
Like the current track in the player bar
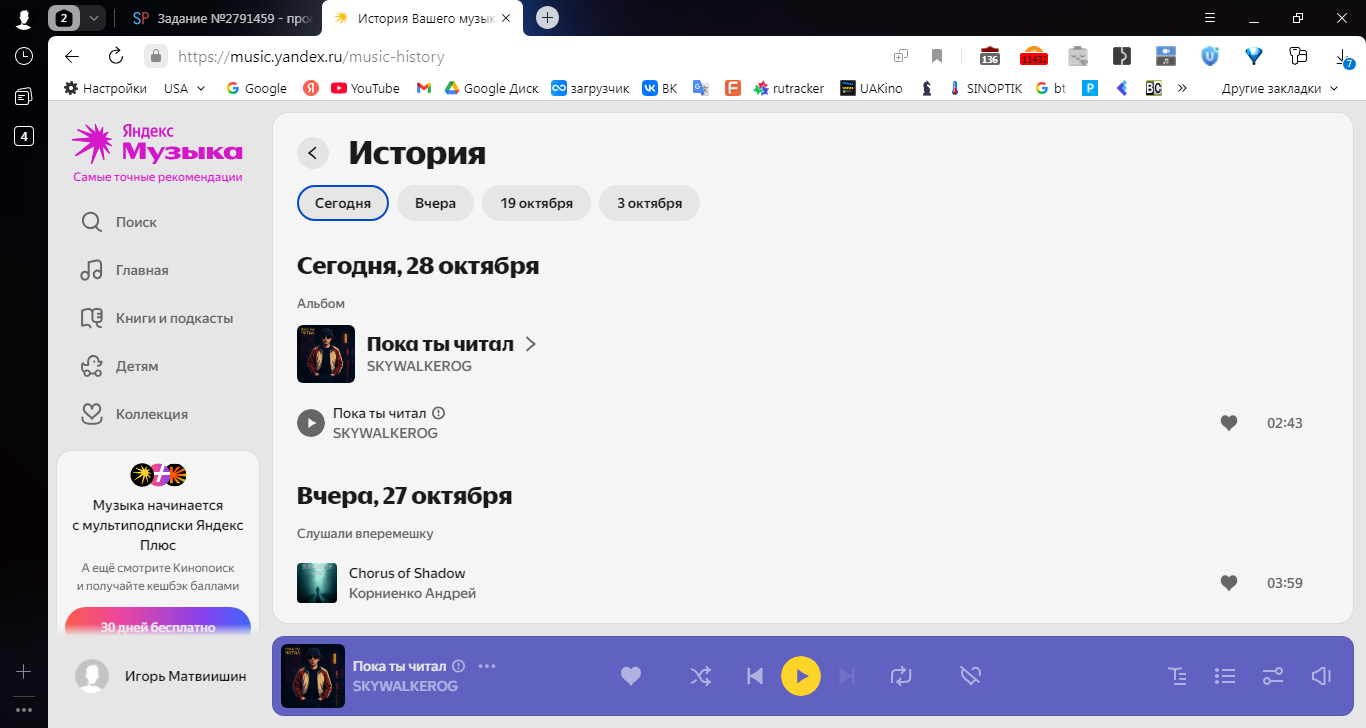coord(631,676)
